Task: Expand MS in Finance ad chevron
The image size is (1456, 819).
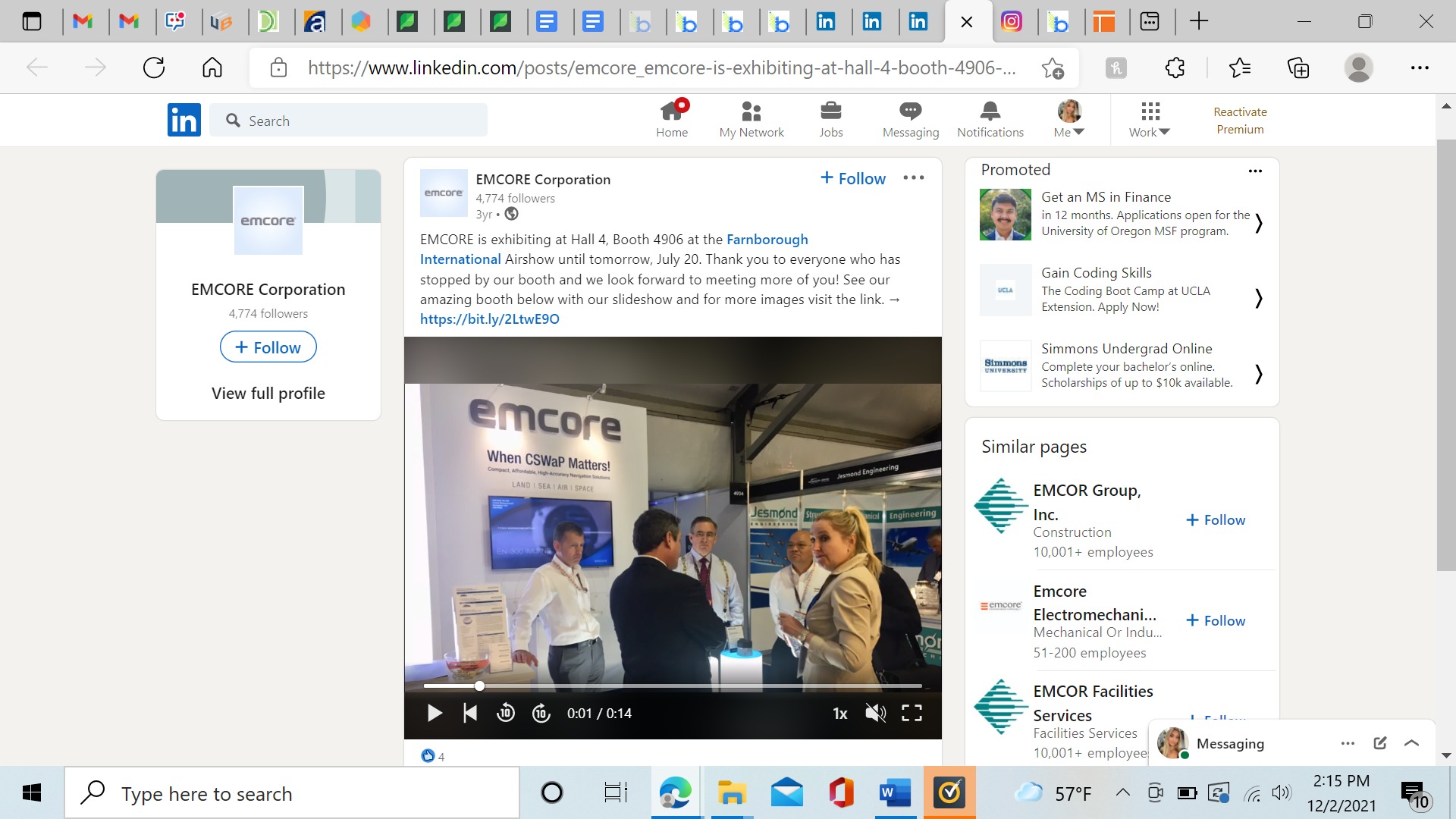Action: [1259, 223]
